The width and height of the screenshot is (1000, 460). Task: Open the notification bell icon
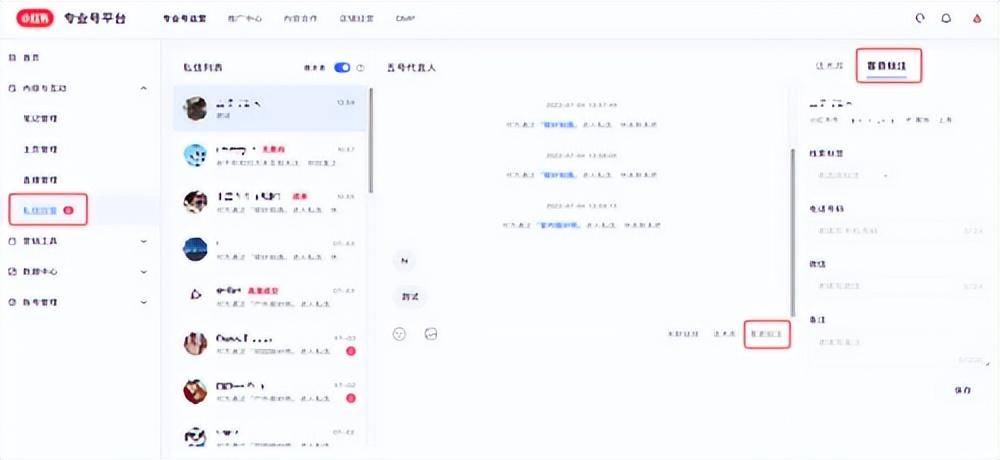click(946, 19)
